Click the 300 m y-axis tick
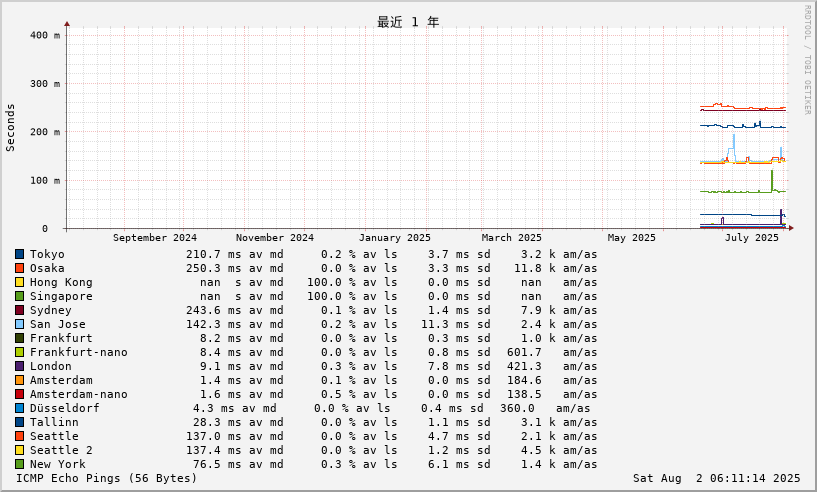 coord(45,83)
